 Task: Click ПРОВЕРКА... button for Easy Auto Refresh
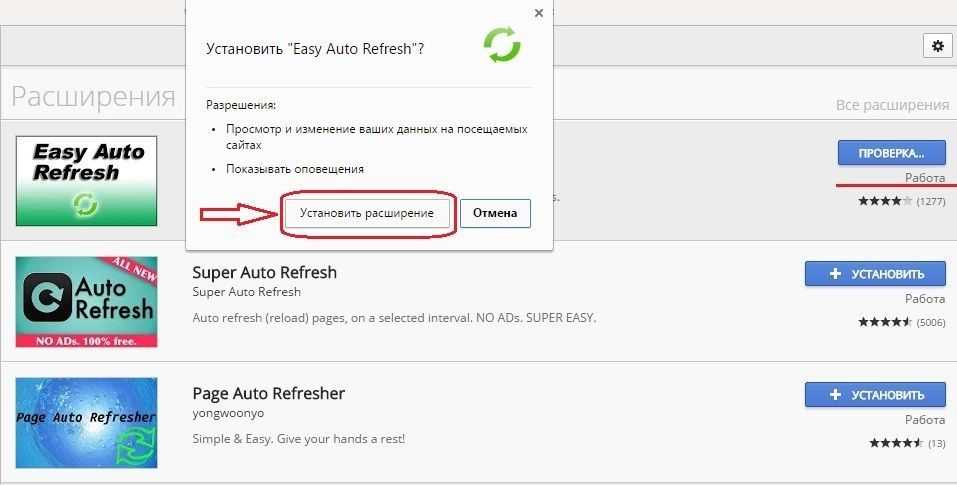pos(892,153)
